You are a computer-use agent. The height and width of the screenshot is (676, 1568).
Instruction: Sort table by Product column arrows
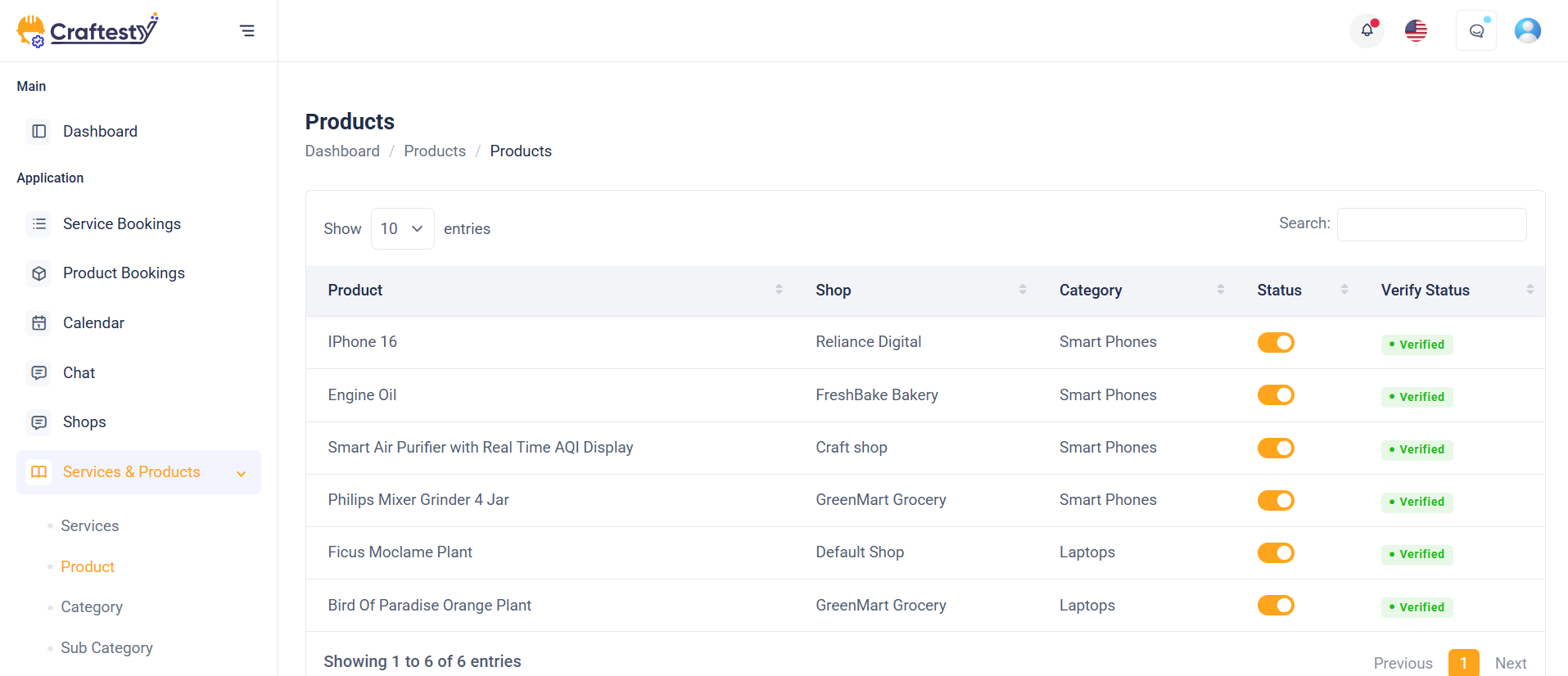click(x=779, y=290)
